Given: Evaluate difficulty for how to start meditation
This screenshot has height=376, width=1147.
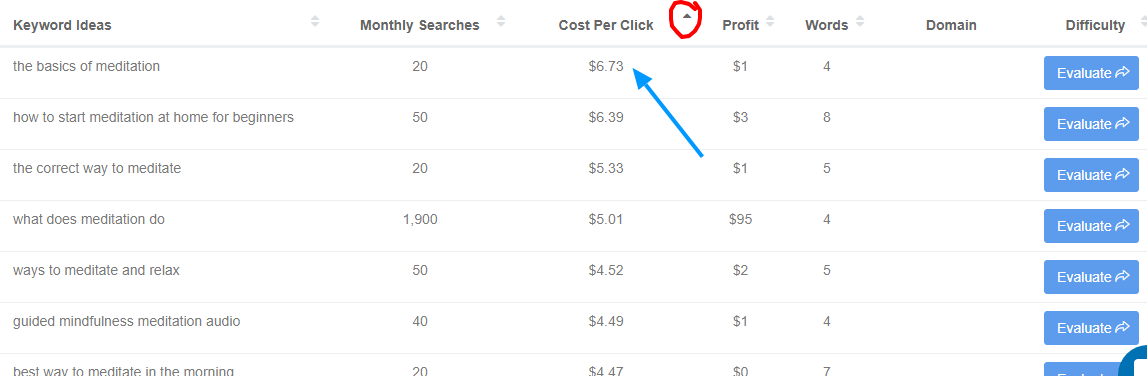Looking at the screenshot, I should (x=1091, y=124).
